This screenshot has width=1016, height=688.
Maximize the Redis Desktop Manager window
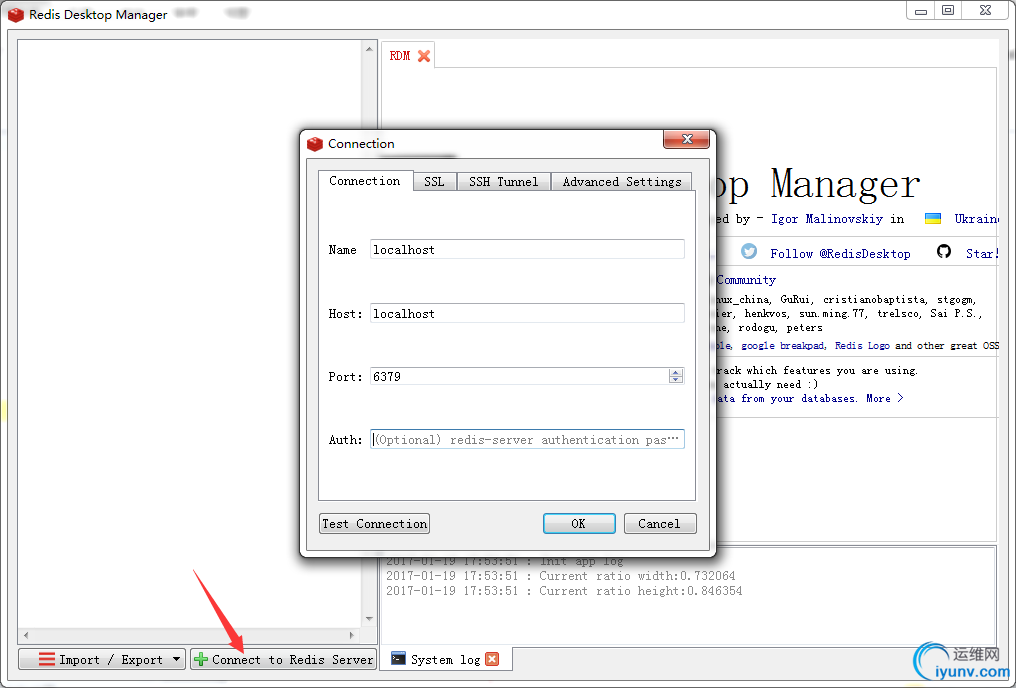tap(947, 10)
